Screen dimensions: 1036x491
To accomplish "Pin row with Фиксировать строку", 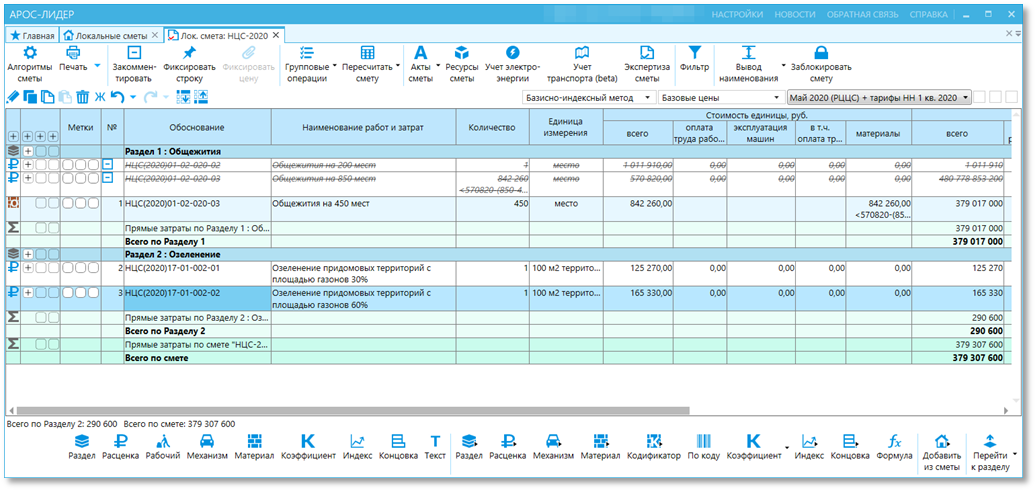I will coord(190,54).
